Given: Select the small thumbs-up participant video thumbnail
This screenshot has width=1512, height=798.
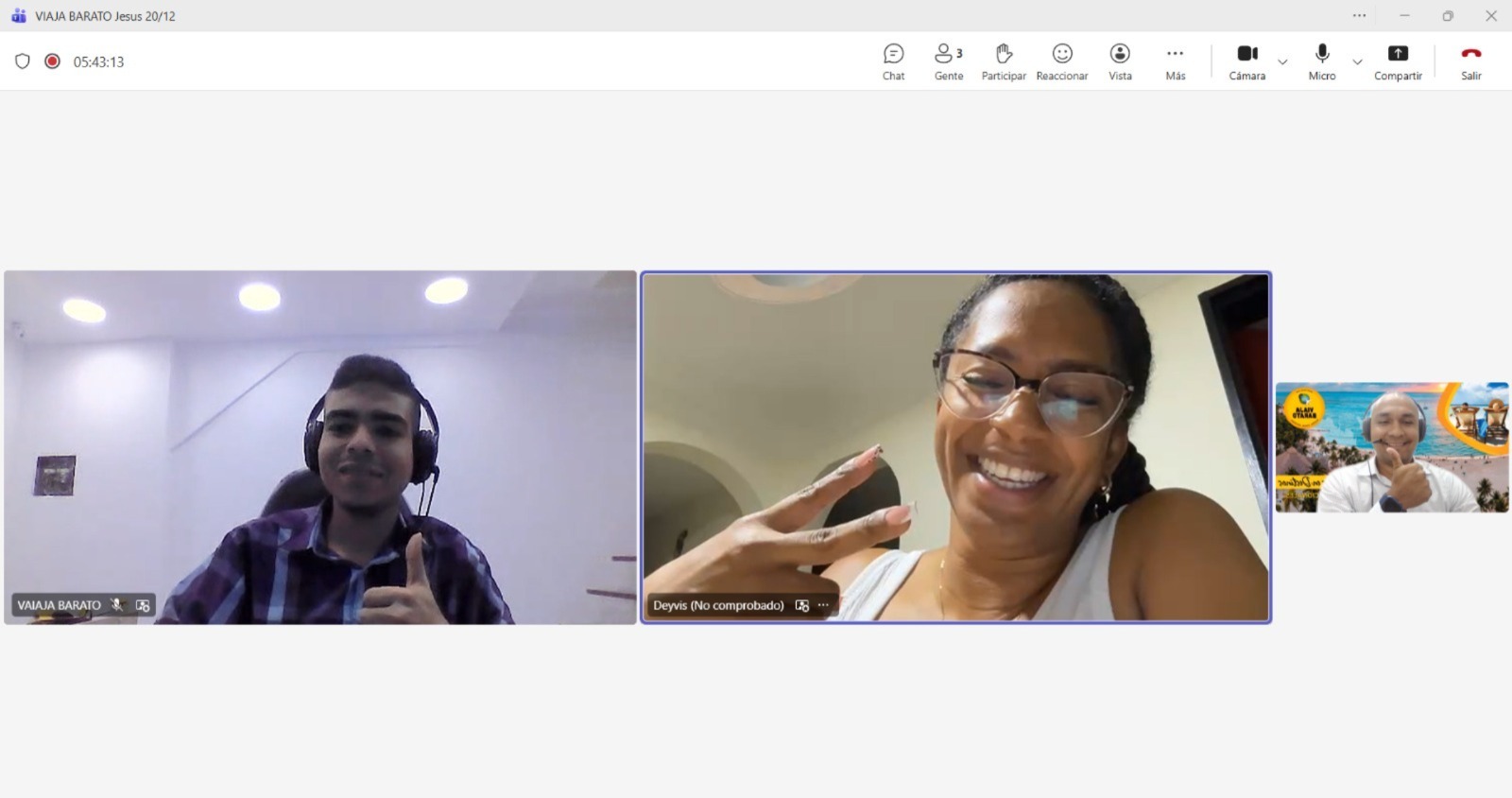Looking at the screenshot, I should pyautogui.click(x=1391, y=447).
